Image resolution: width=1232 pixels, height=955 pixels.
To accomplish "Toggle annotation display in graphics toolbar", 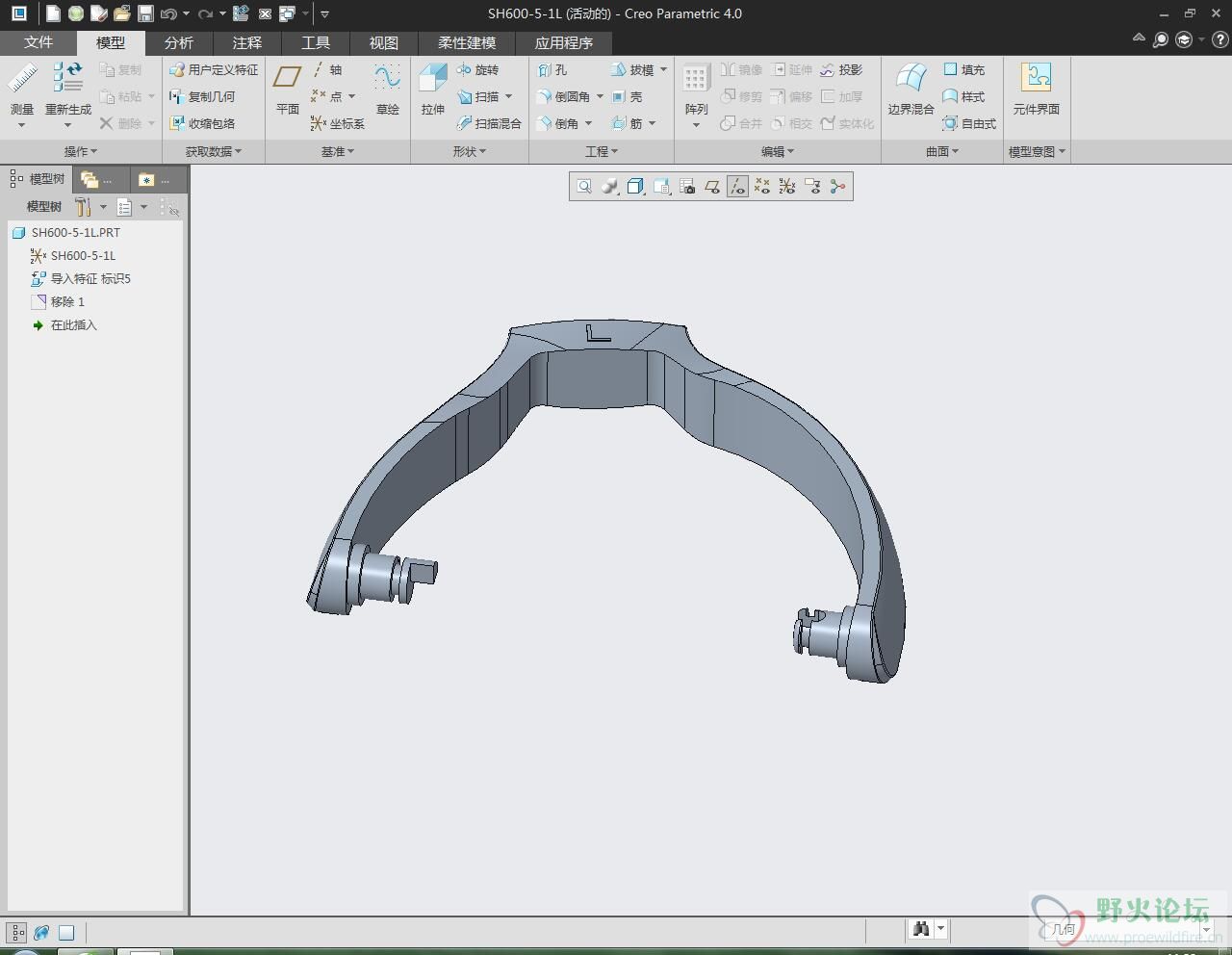I will pos(812,187).
